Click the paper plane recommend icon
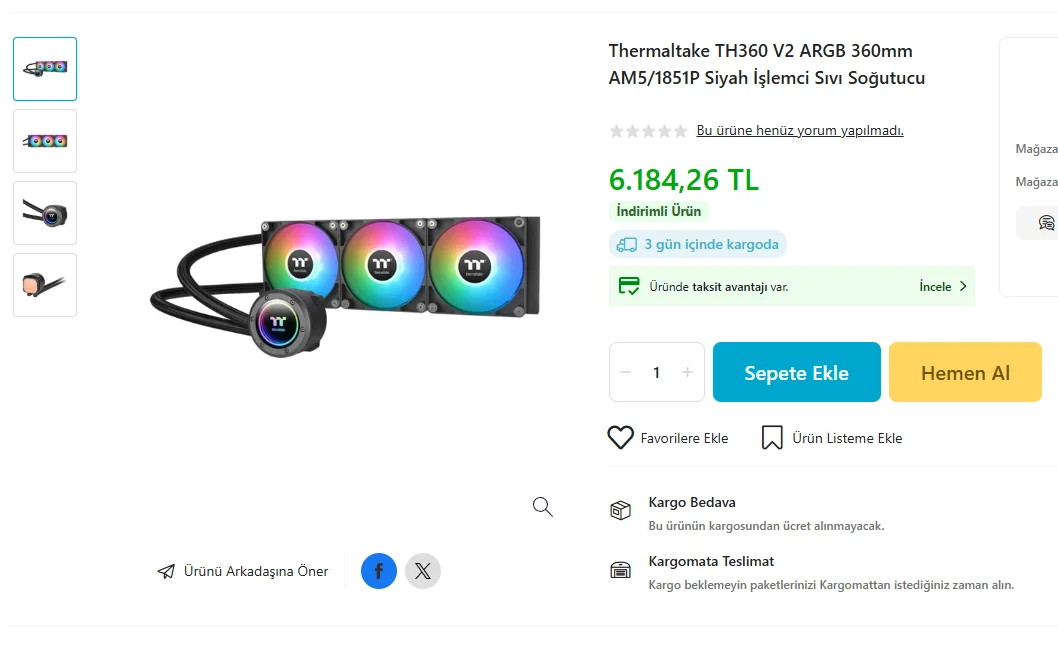This screenshot has width=1058, height=649. point(166,572)
